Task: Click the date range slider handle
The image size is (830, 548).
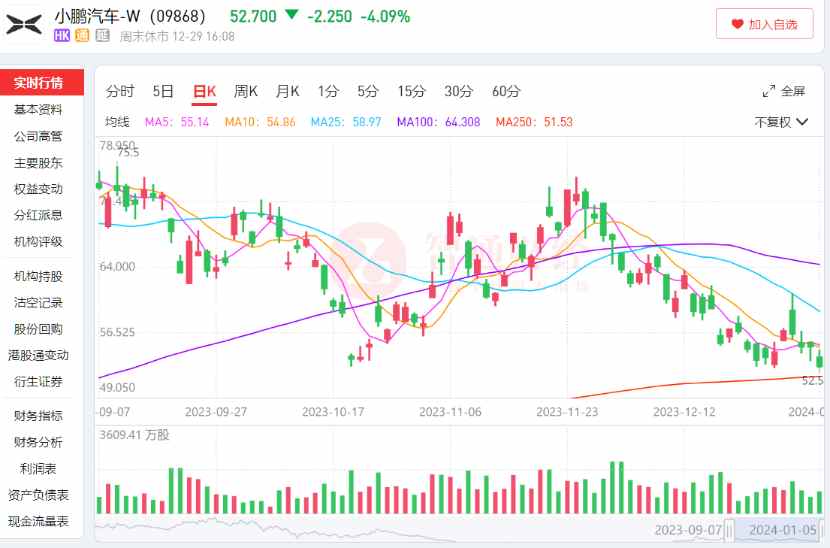Action: 729,529
